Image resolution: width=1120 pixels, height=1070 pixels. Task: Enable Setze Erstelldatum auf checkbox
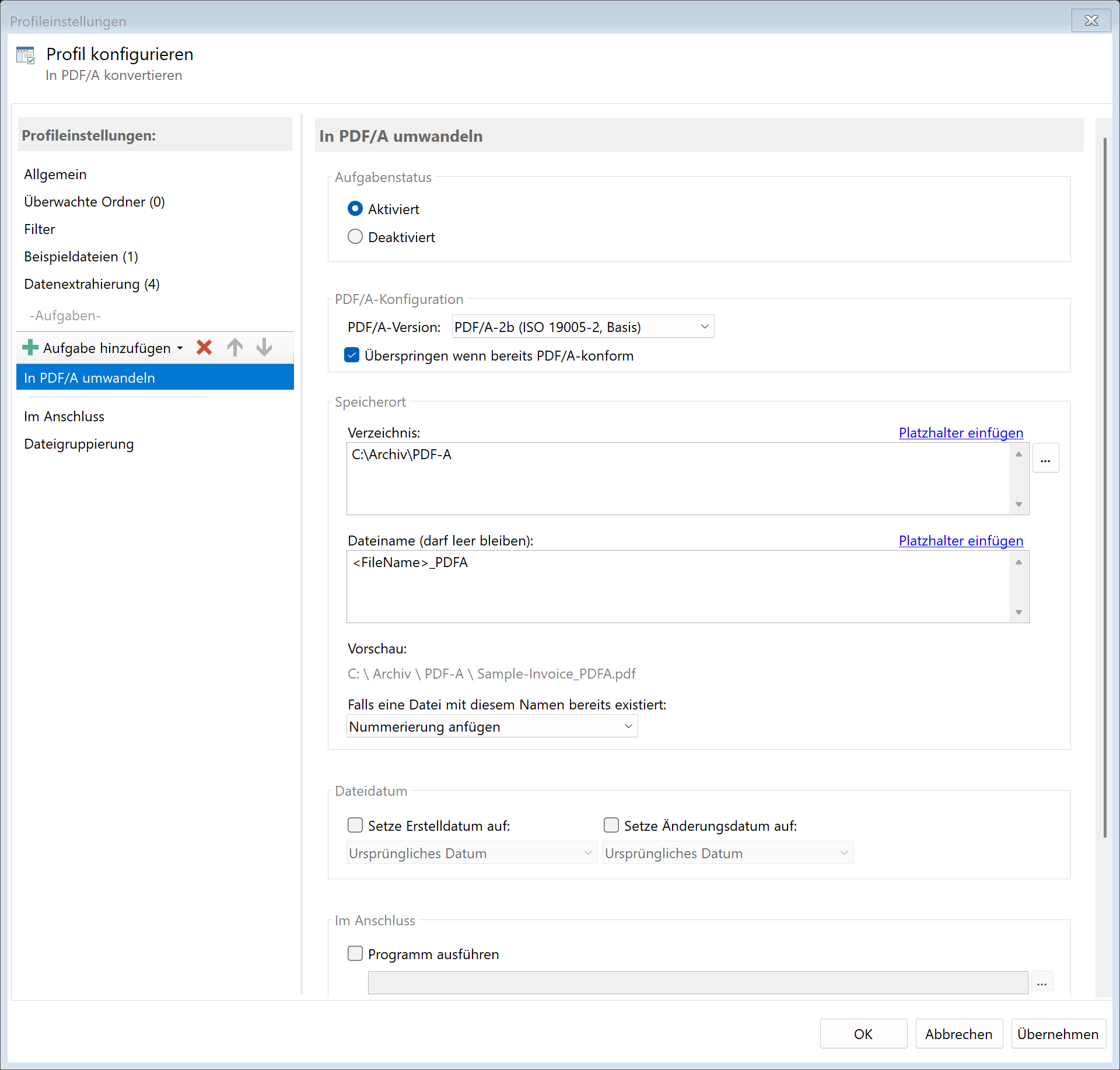coord(355,825)
